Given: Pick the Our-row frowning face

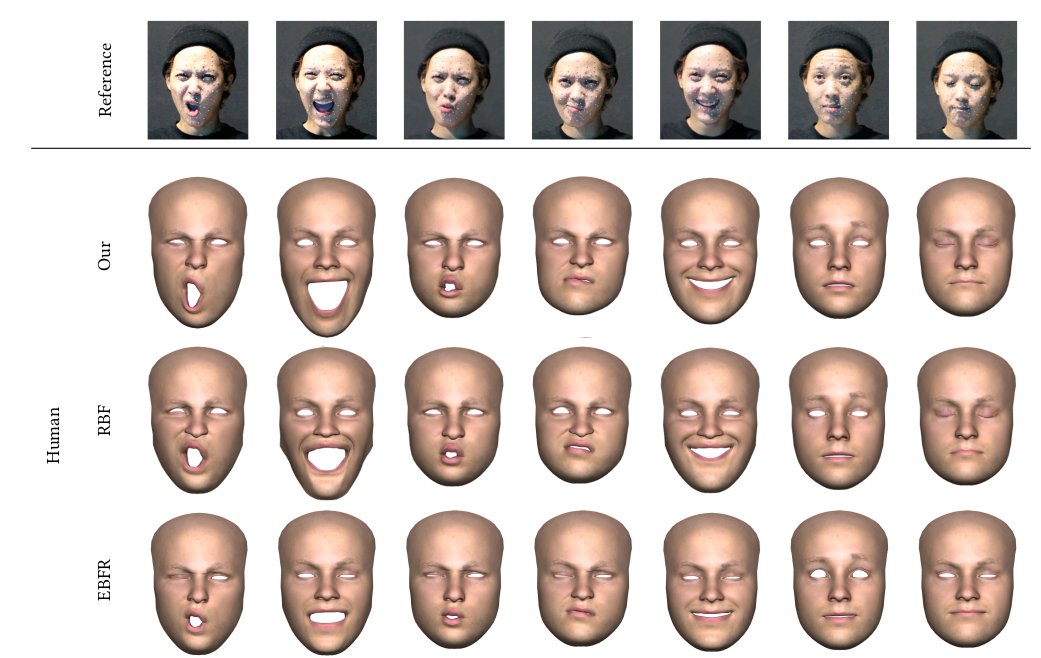Looking at the screenshot, I should coord(582,245).
